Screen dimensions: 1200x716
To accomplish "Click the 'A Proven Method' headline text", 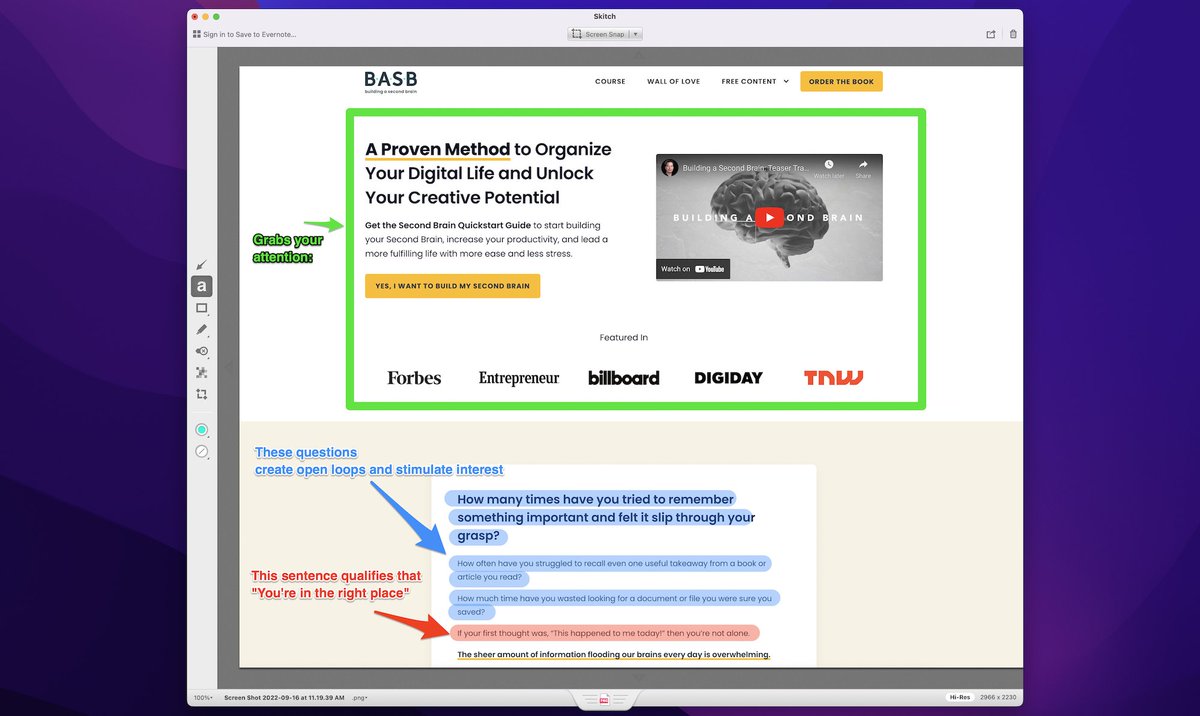I will click(437, 150).
